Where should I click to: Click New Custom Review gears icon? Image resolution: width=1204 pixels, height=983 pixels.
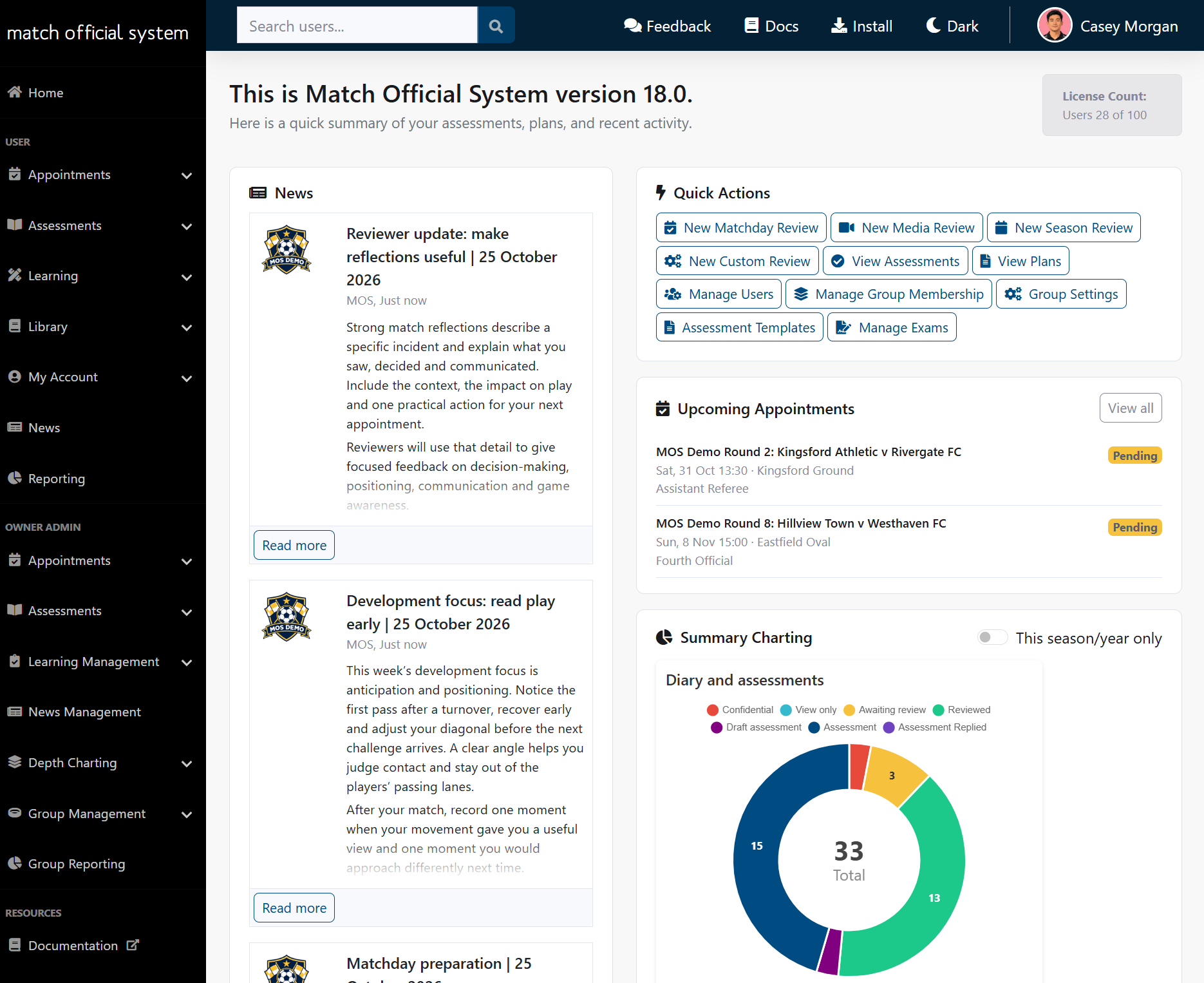[673, 262]
